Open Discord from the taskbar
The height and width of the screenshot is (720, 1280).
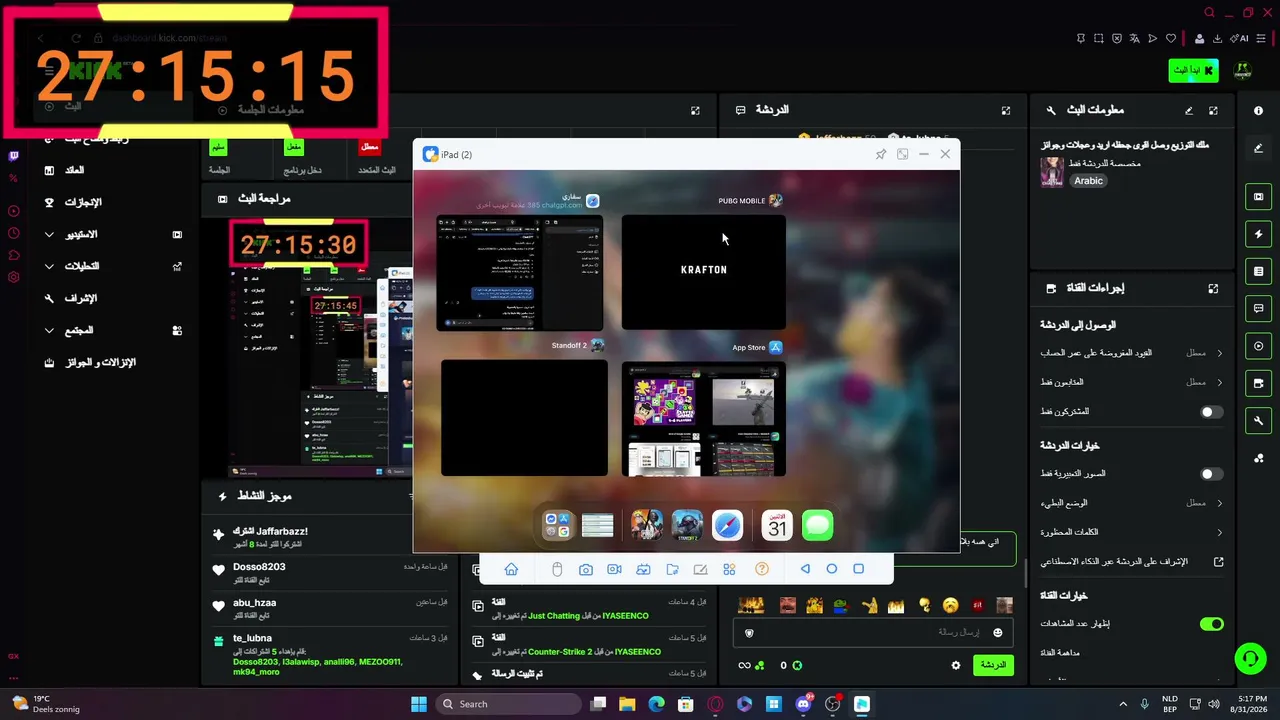803,704
